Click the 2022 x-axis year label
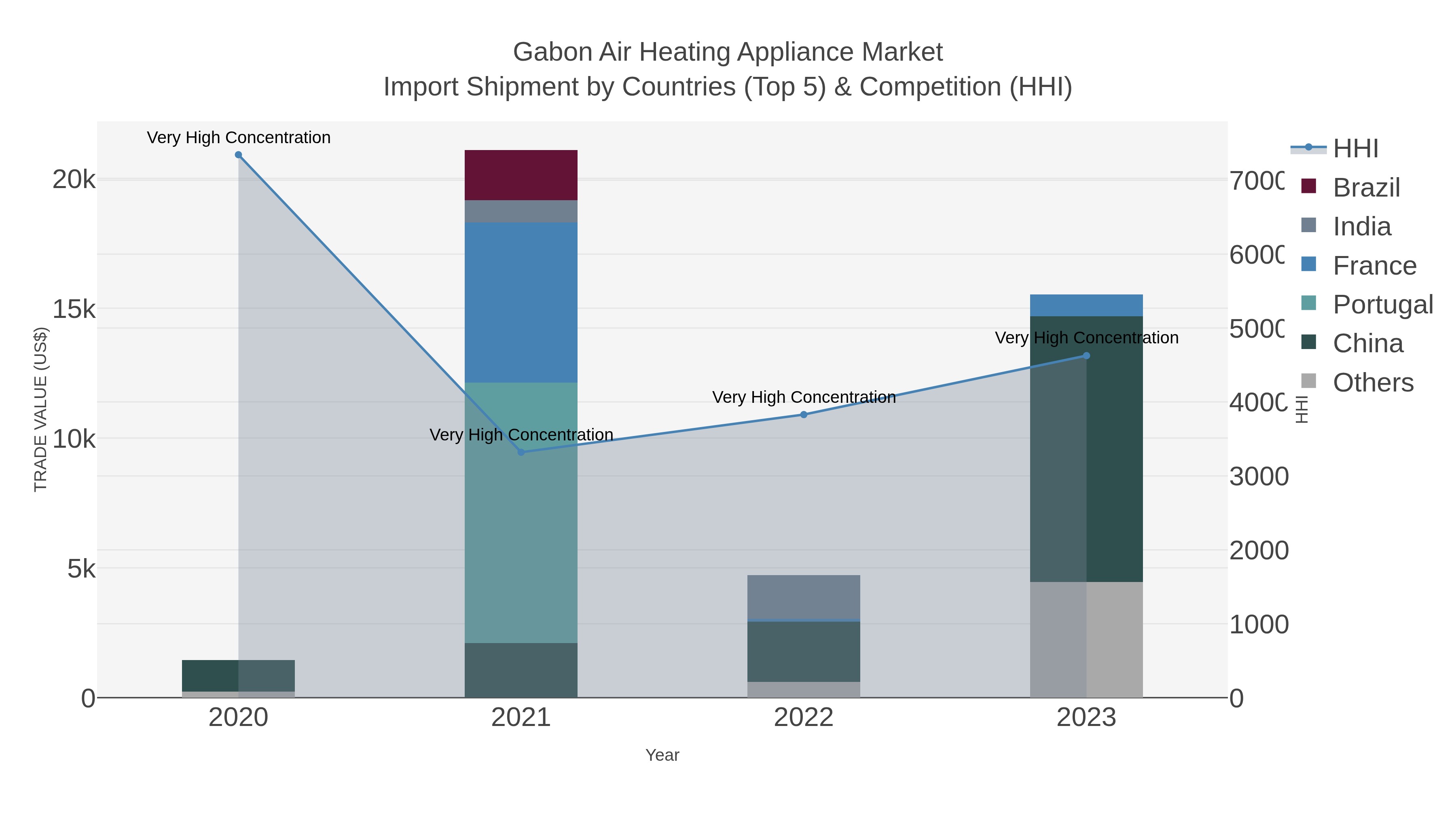The image size is (1456, 819). pyautogui.click(x=804, y=718)
